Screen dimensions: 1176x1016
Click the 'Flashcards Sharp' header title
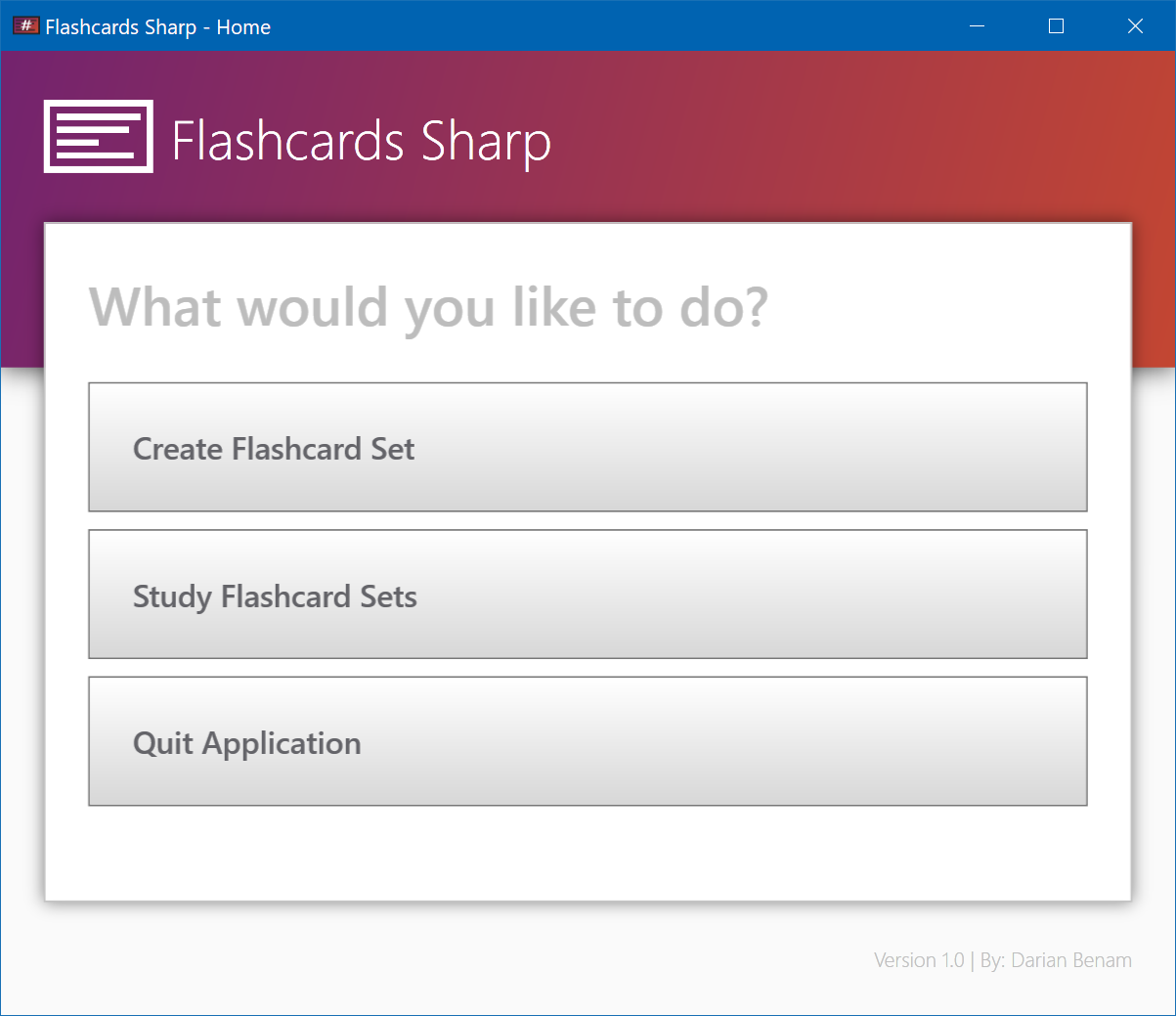pos(362,142)
